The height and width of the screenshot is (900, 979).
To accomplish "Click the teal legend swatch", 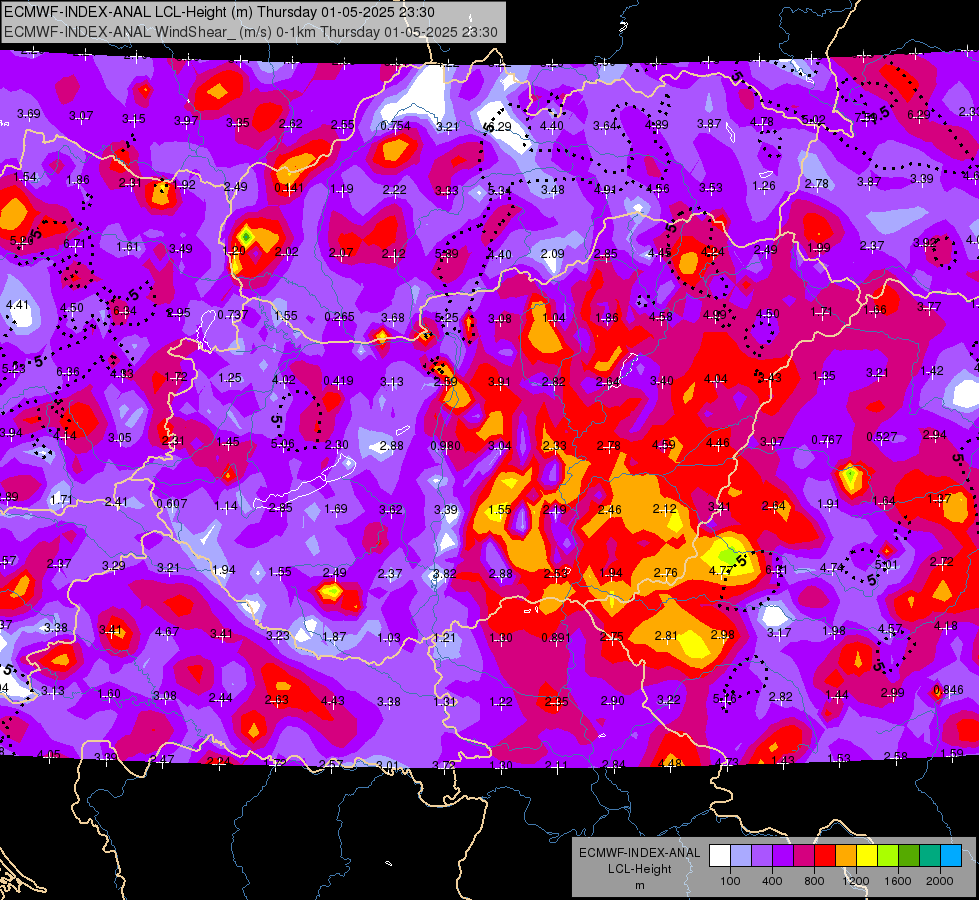I will (x=930, y=856).
